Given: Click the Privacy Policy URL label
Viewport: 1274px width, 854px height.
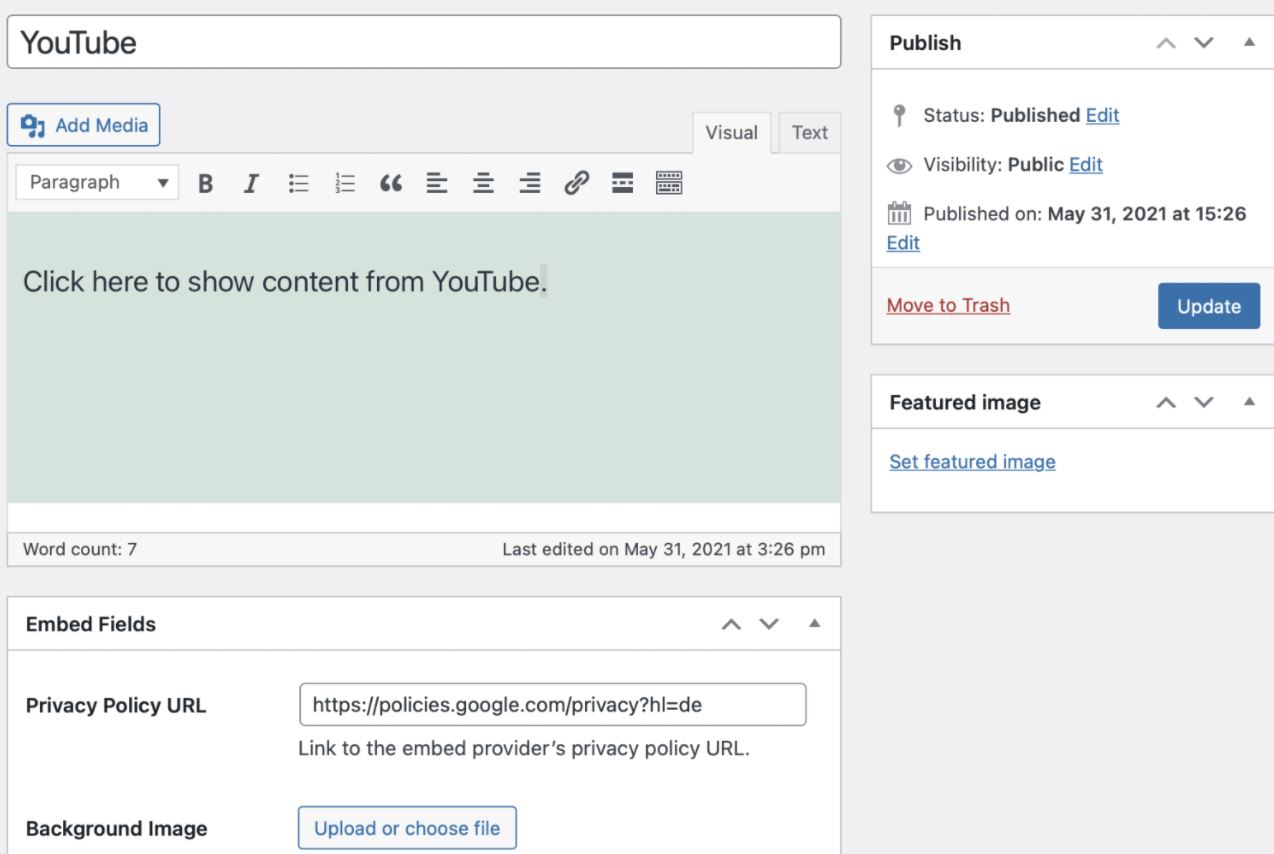Looking at the screenshot, I should [116, 705].
